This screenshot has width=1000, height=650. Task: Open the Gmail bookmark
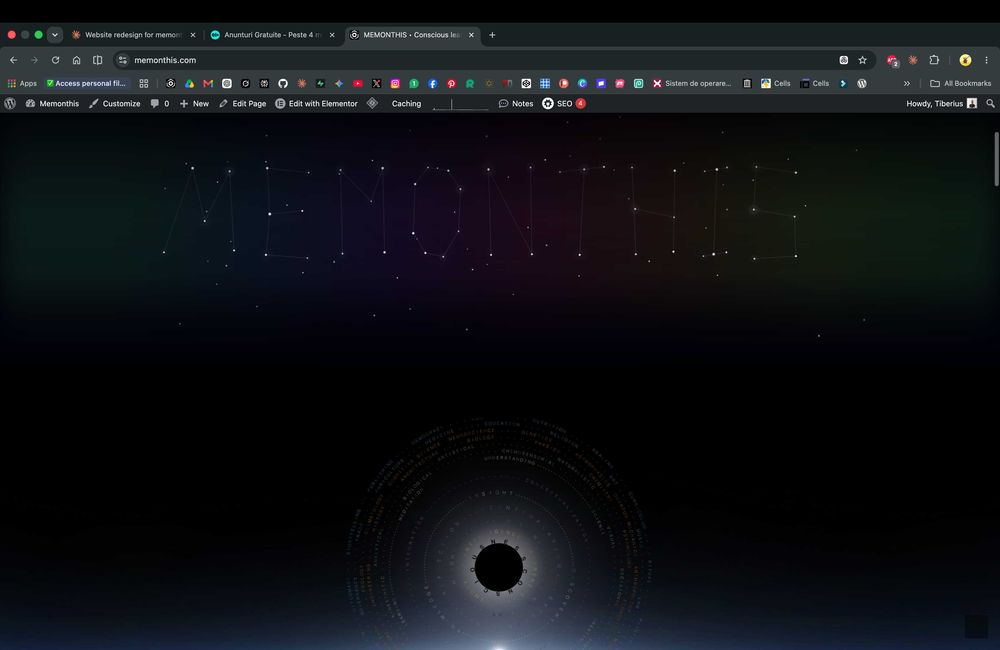coord(208,84)
